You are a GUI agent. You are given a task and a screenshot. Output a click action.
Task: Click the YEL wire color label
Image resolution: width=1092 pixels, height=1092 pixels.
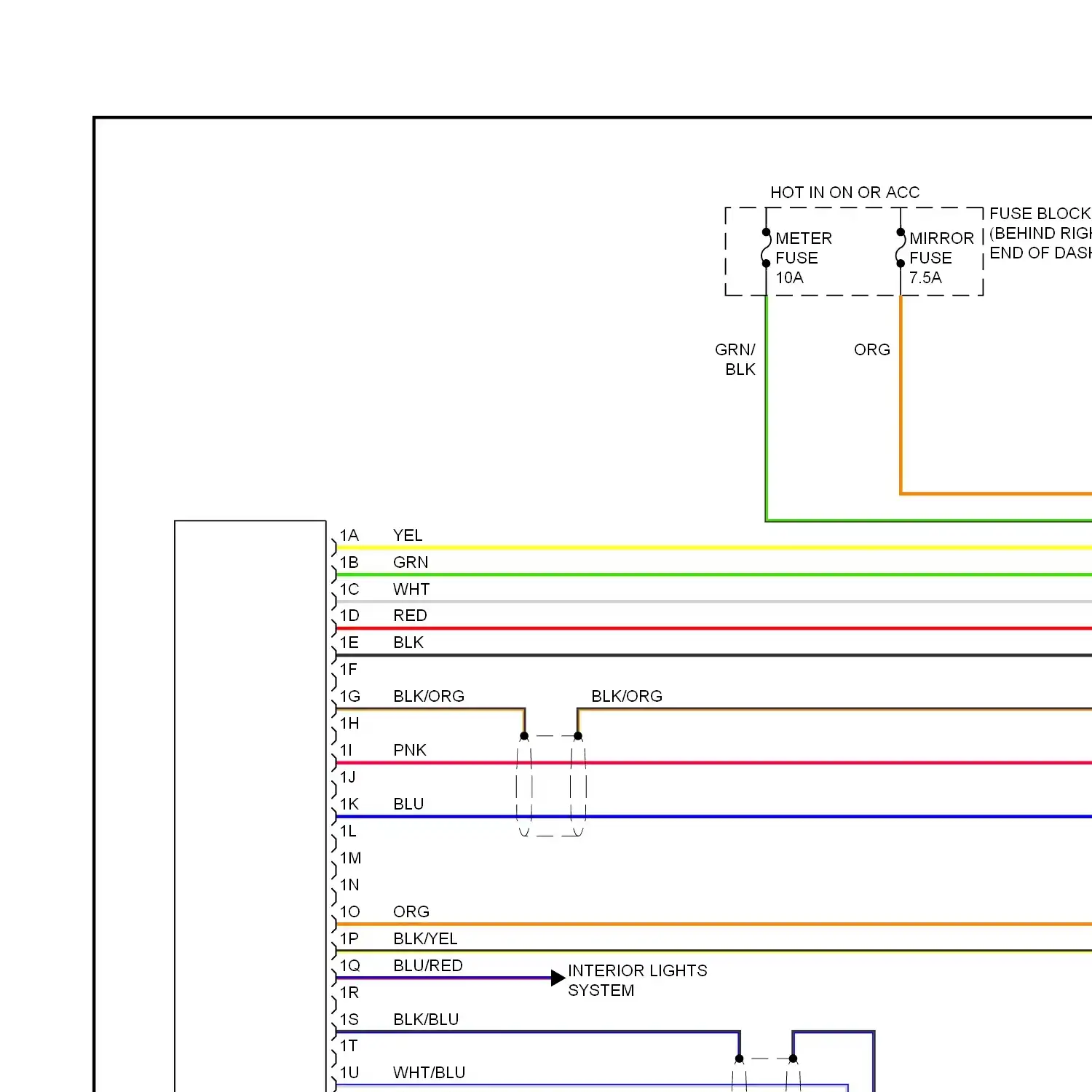pos(408,536)
